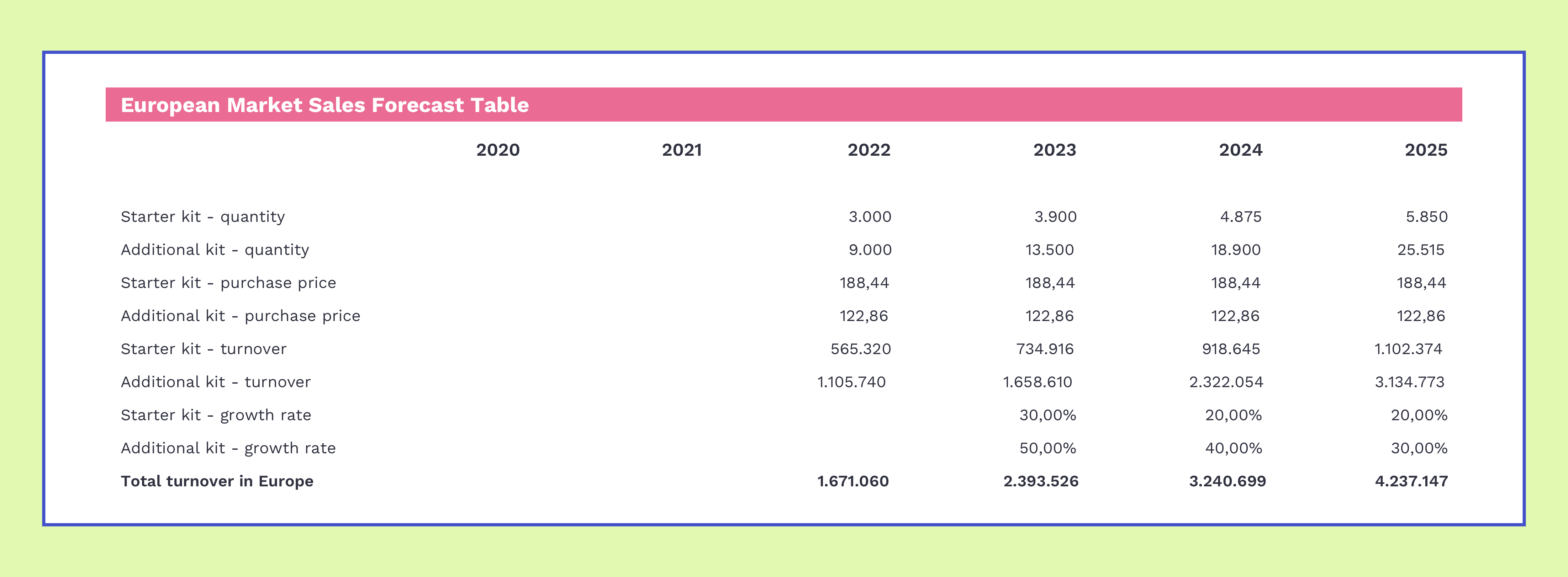Click the 2024 additional kit turnover 2.322.054
Screen dimensions: 1568x577
coord(1226,382)
